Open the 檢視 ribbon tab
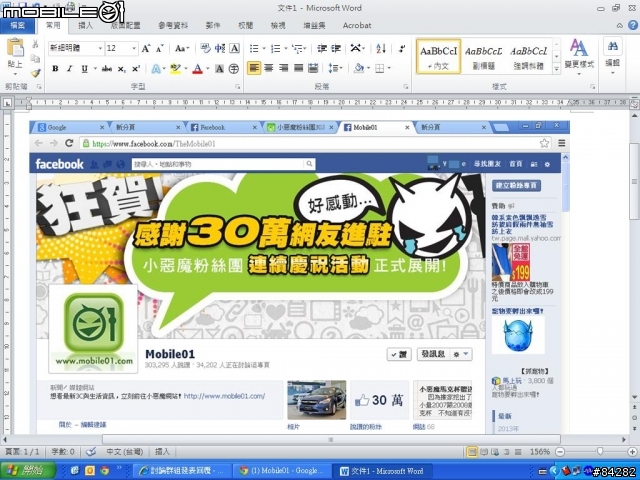 (x=278, y=25)
